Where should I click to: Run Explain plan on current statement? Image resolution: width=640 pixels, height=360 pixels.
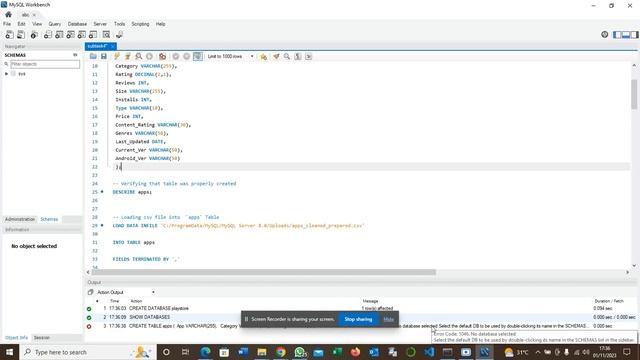139,56
